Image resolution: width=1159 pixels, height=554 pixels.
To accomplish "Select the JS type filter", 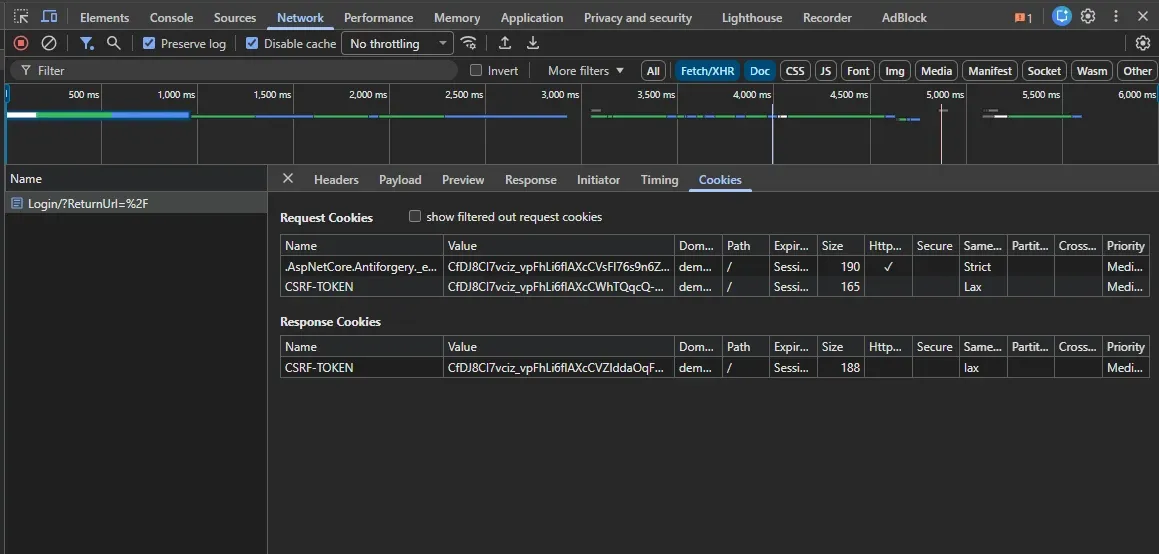I will pos(826,71).
